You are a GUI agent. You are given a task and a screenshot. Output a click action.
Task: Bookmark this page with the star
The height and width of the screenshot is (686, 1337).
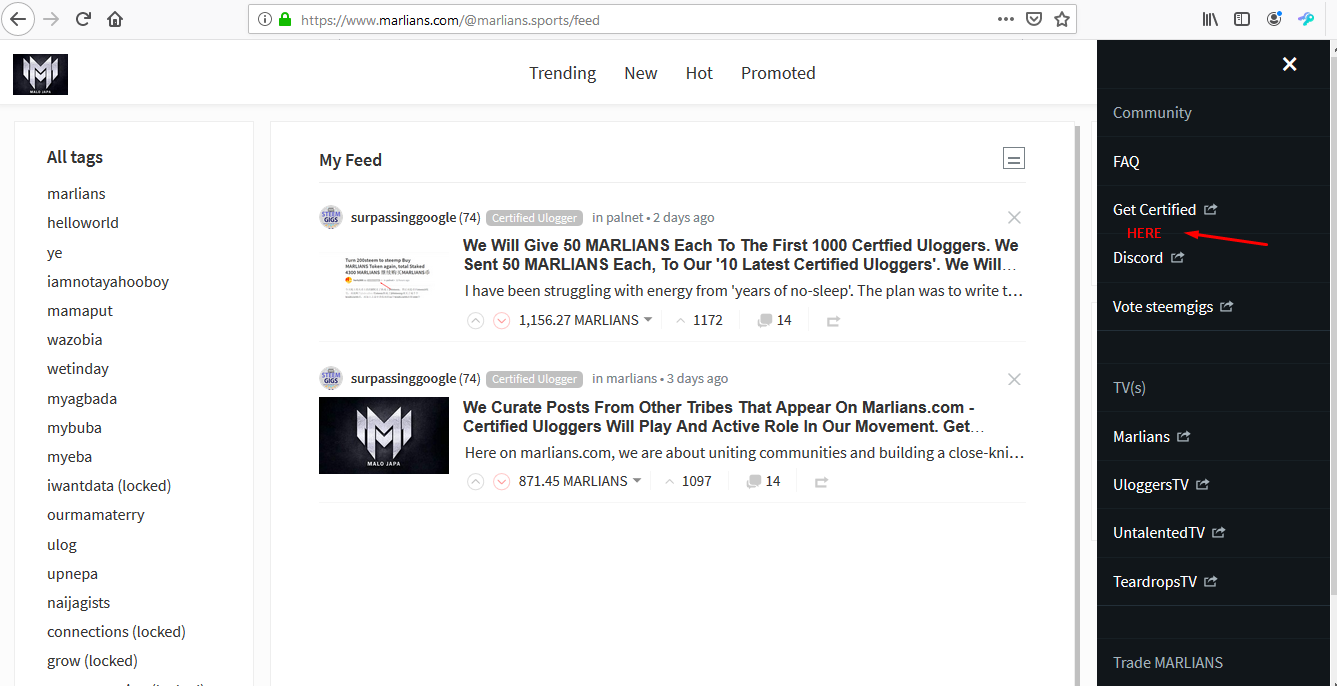(x=1062, y=19)
